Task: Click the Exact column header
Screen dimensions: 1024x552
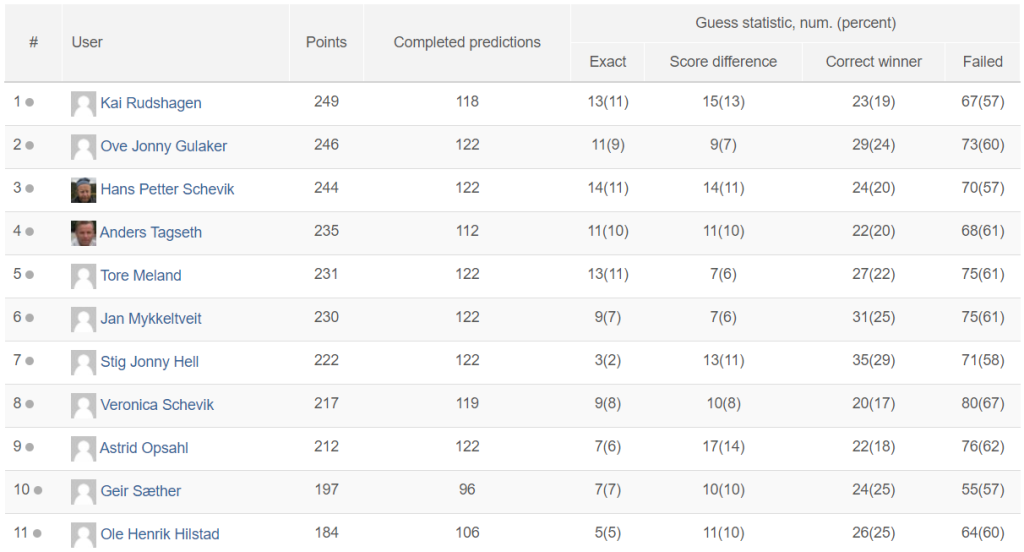Action: (607, 62)
